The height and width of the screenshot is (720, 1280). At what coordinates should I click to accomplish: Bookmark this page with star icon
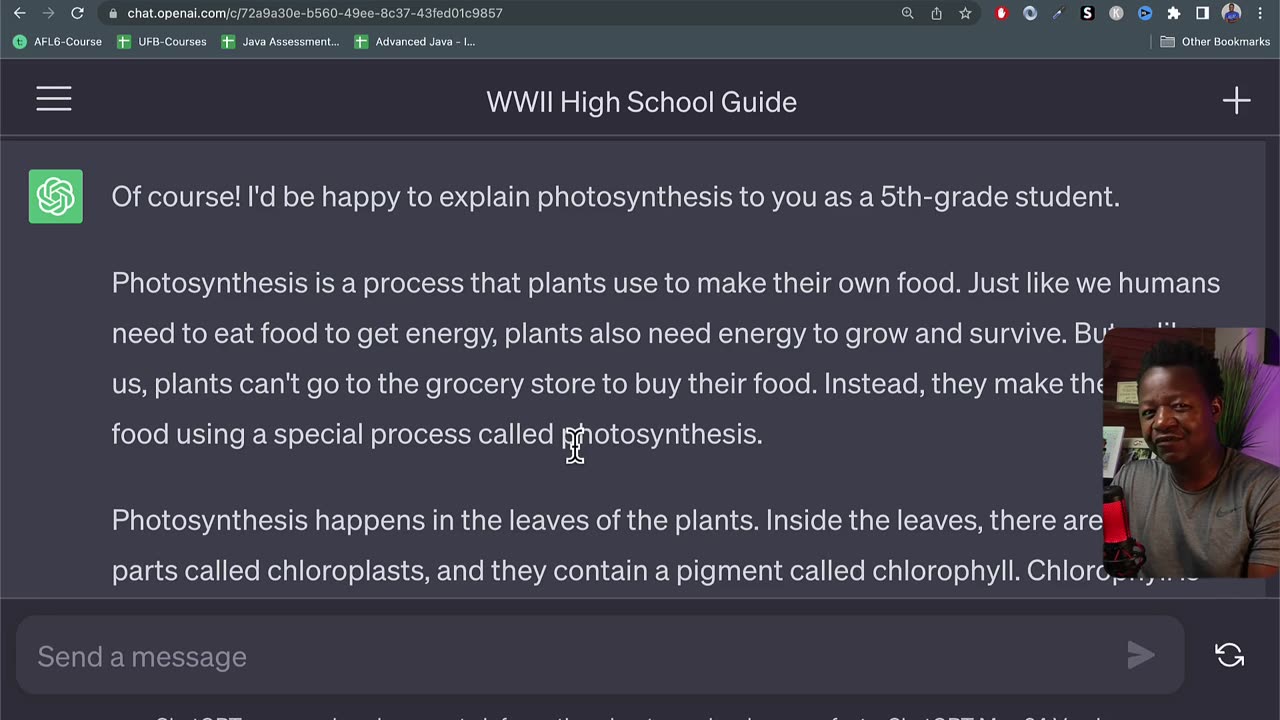pos(965,13)
